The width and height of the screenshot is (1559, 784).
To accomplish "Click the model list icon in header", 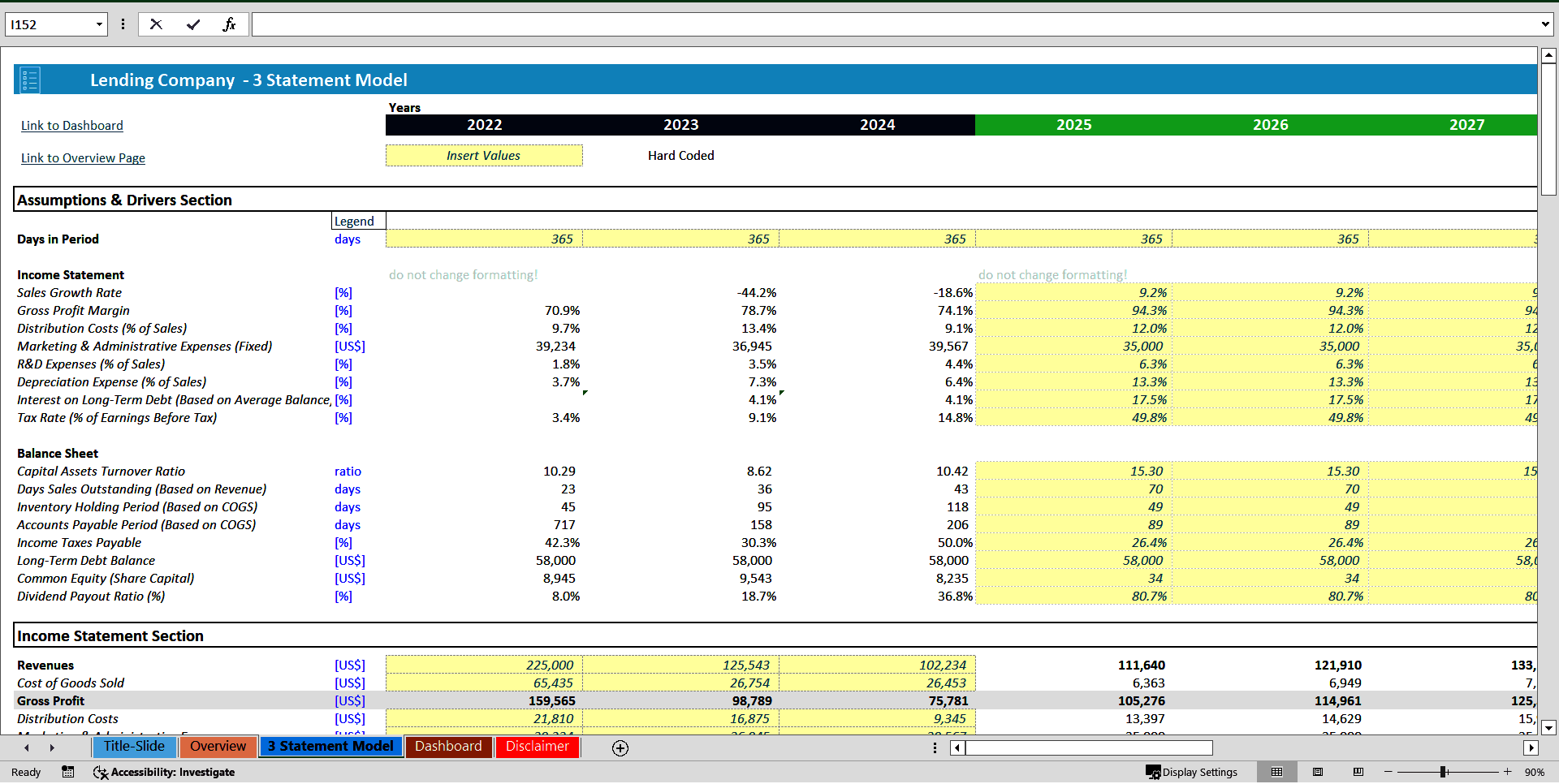I will pyautogui.click(x=30, y=80).
